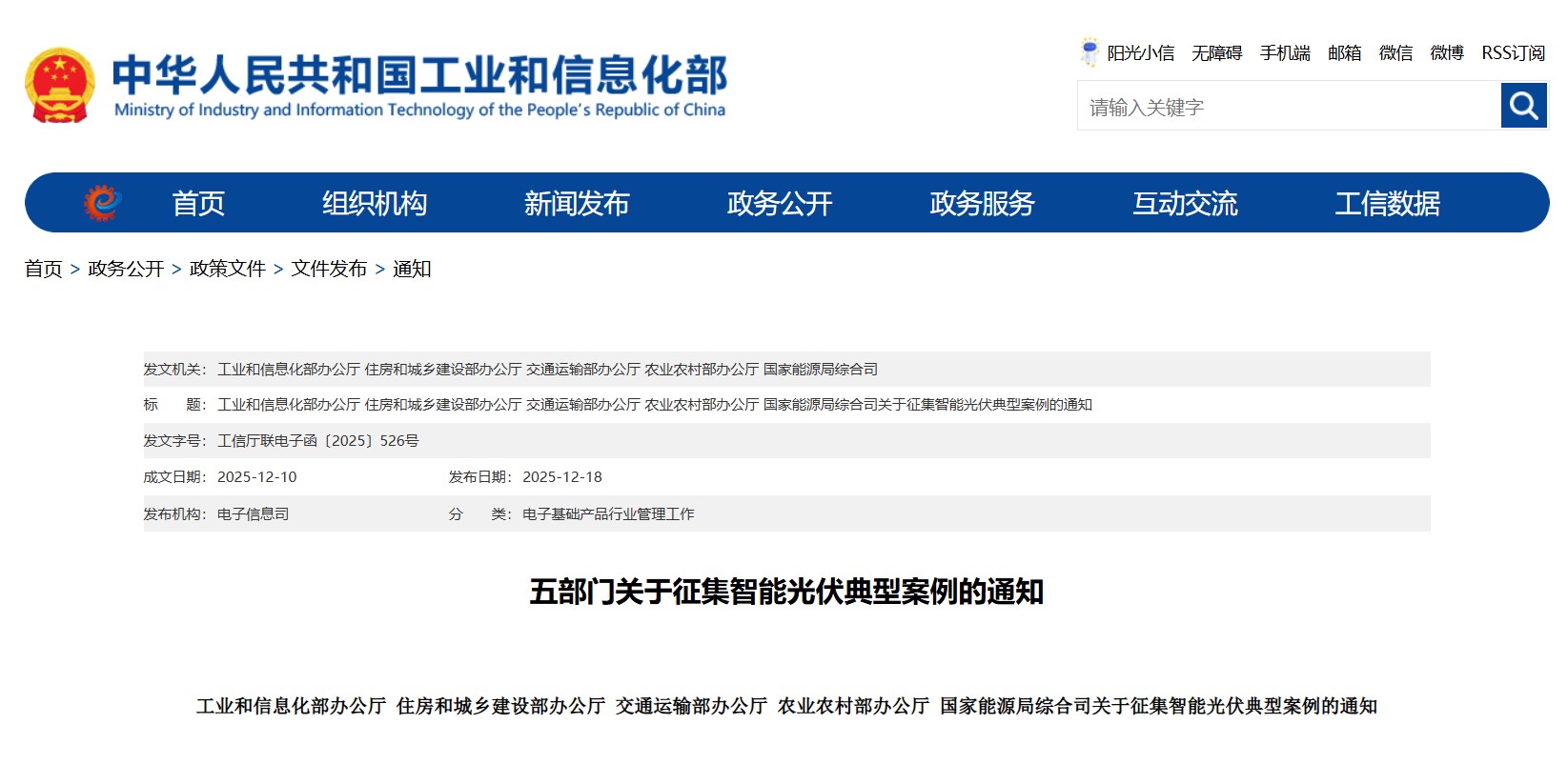Subscribe via the RSS订阅 link
This screenshot has width=1568, height=764.
tap(1513, 53)
